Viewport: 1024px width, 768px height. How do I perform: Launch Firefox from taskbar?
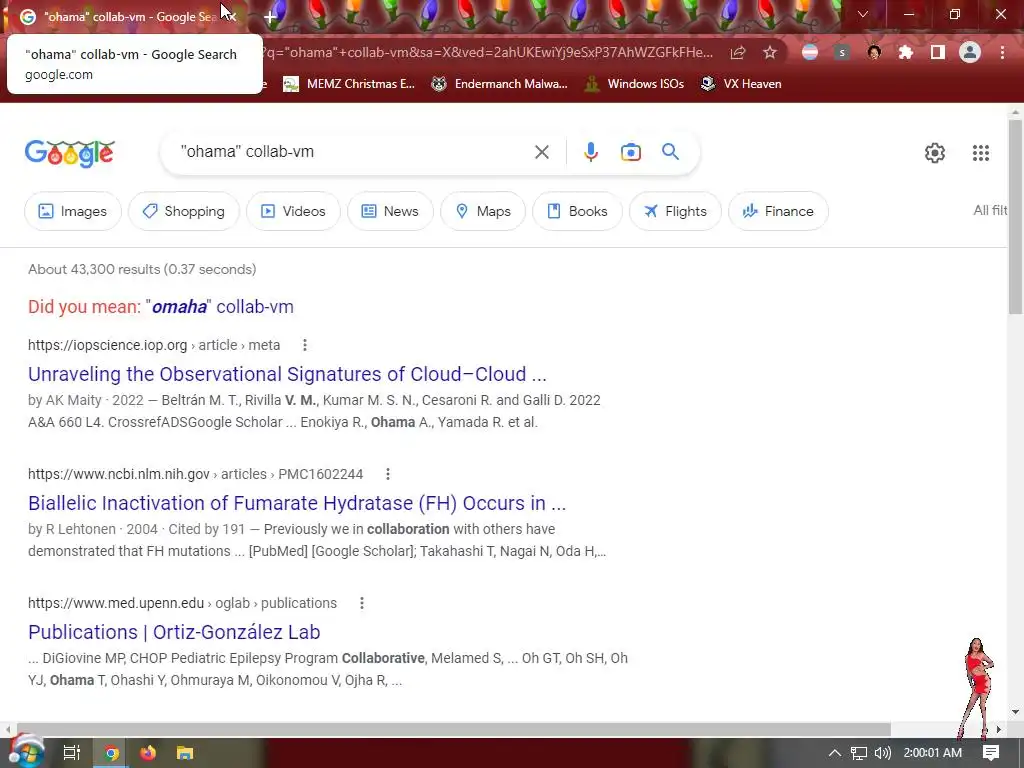(148, 753)
